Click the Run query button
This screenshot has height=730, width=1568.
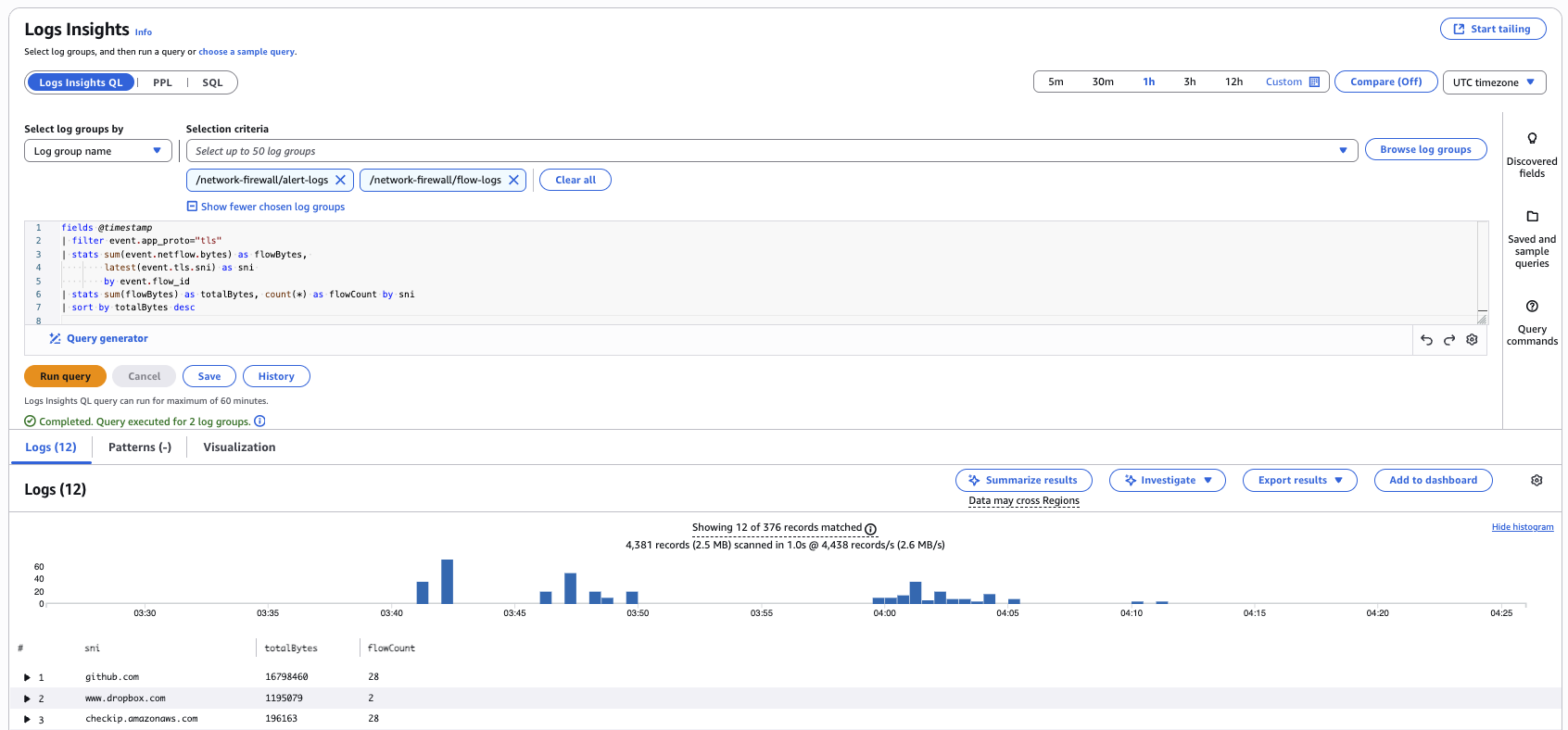65,376
